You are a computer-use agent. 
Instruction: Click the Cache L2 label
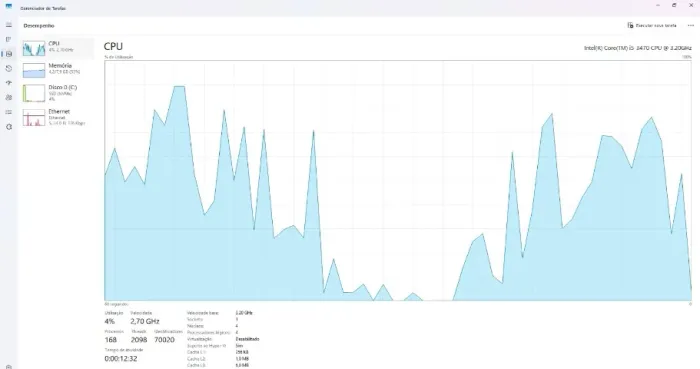[x=196, y=359]
